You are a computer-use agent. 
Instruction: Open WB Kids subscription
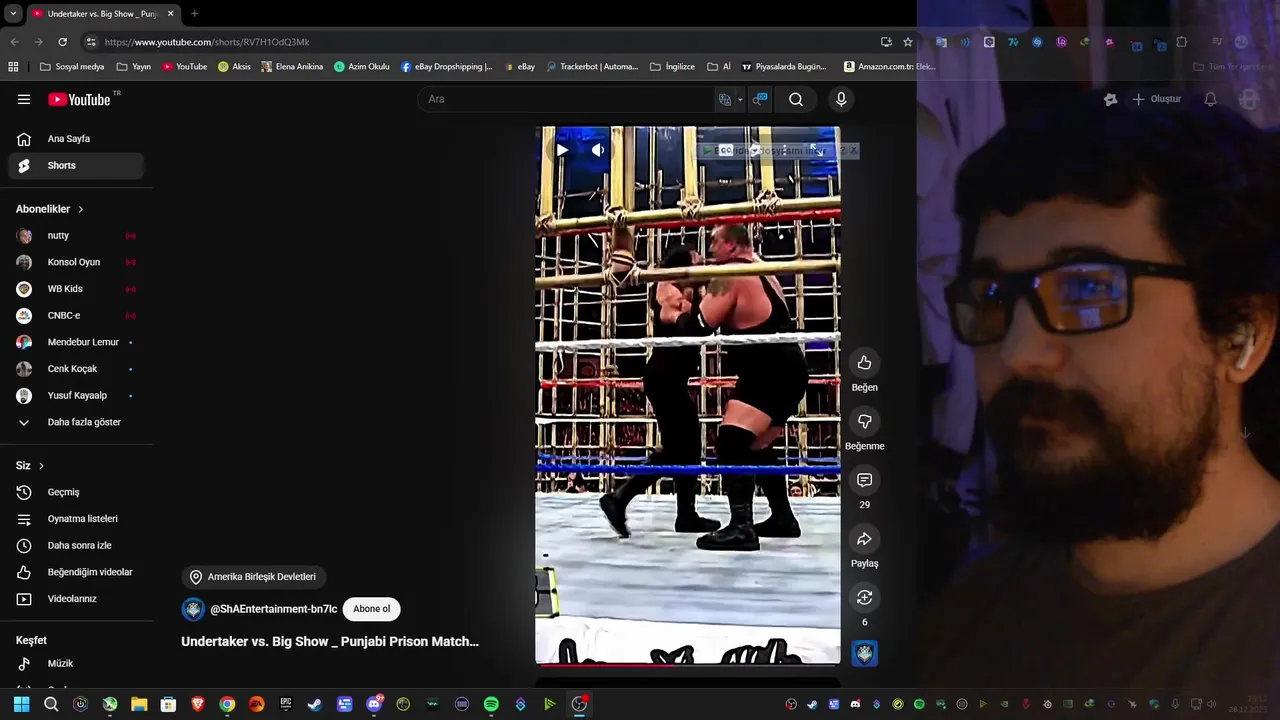click(76, 289)
